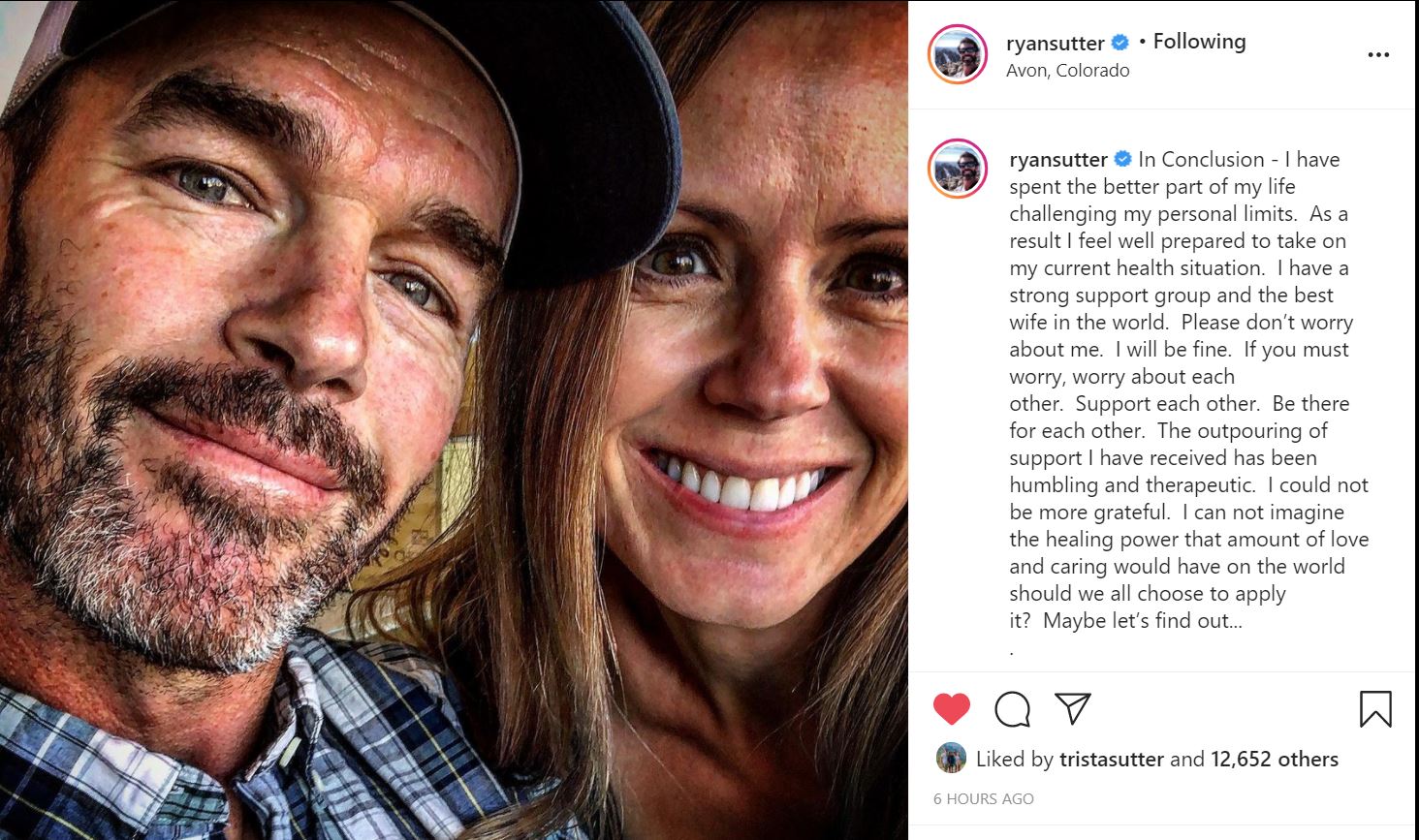
Task: Click the caption text paragraph
Action: pos(1182,389)
